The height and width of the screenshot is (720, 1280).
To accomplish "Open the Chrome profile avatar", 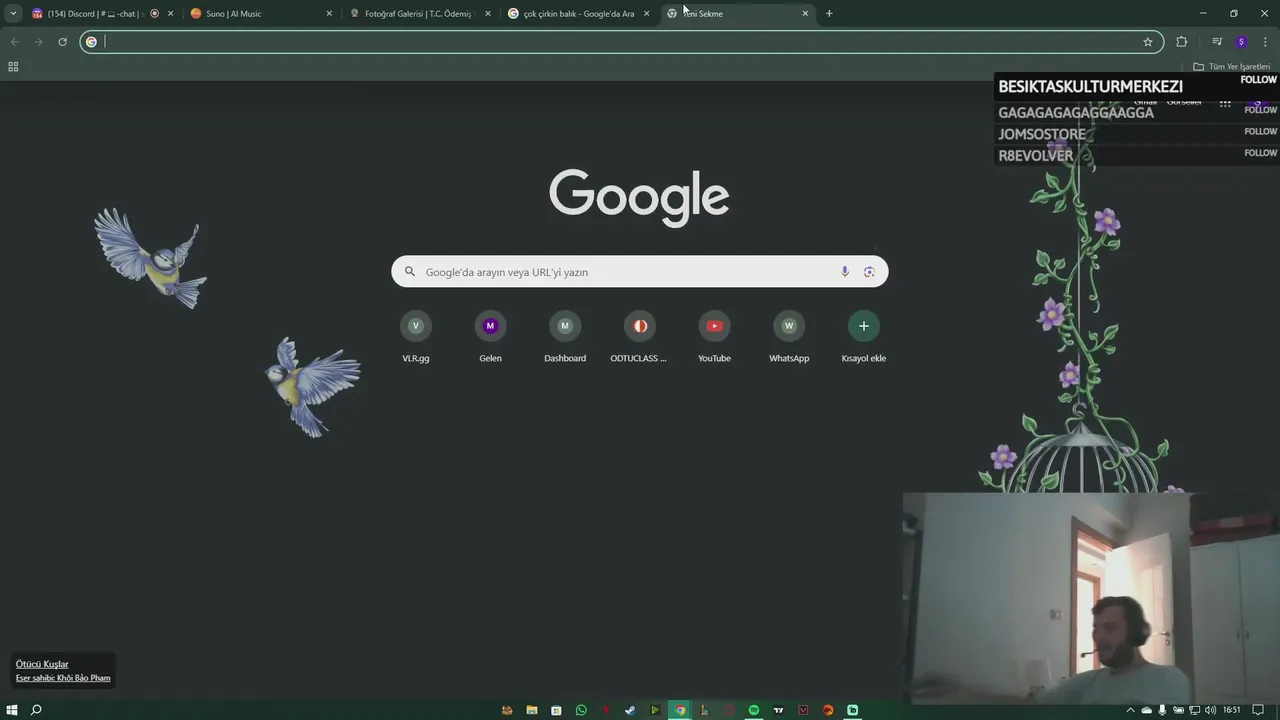I will pos(1241,42).
